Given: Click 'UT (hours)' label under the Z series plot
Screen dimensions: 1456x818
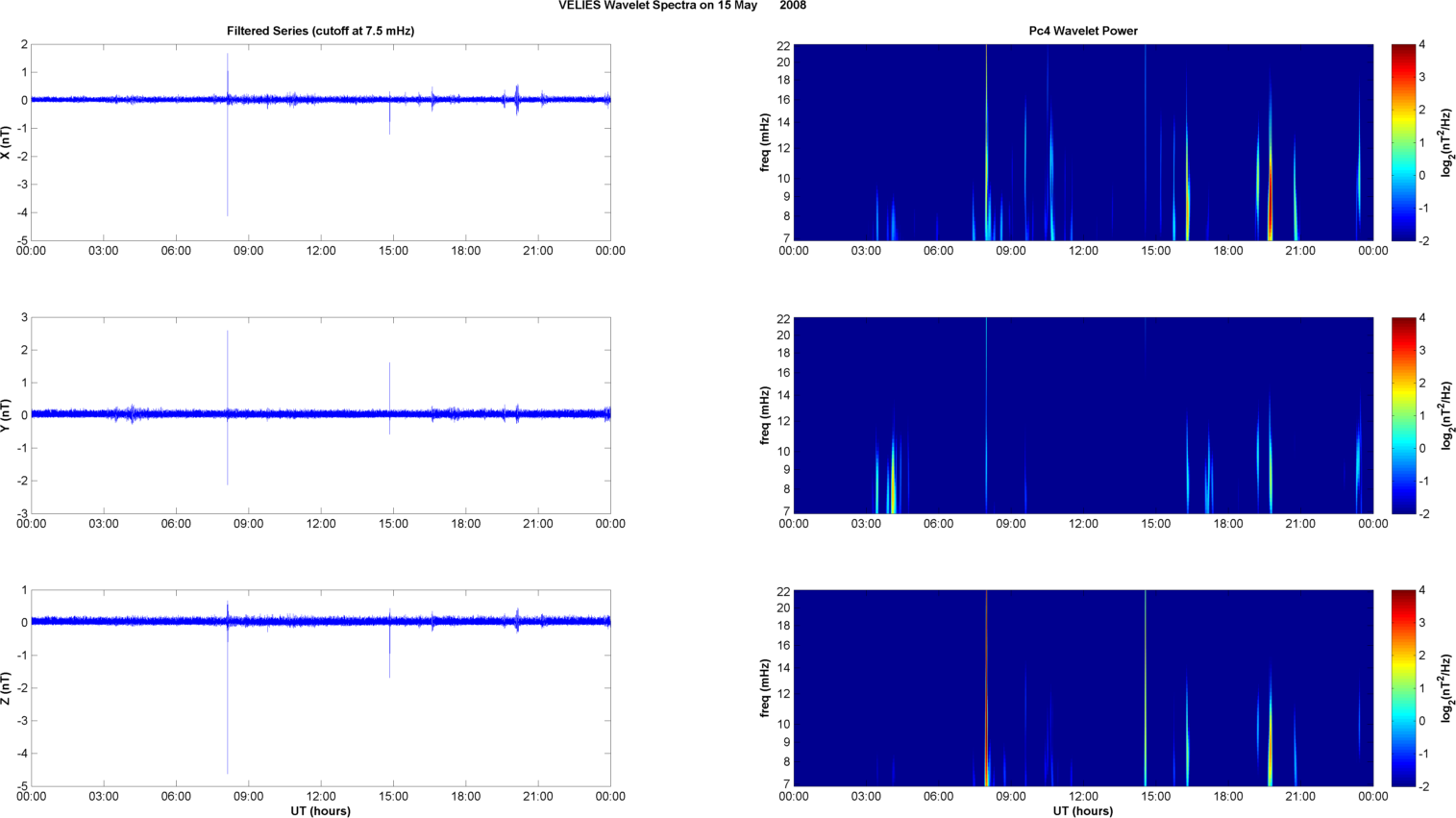Looking at the screenshot, I should coord(320,811).
